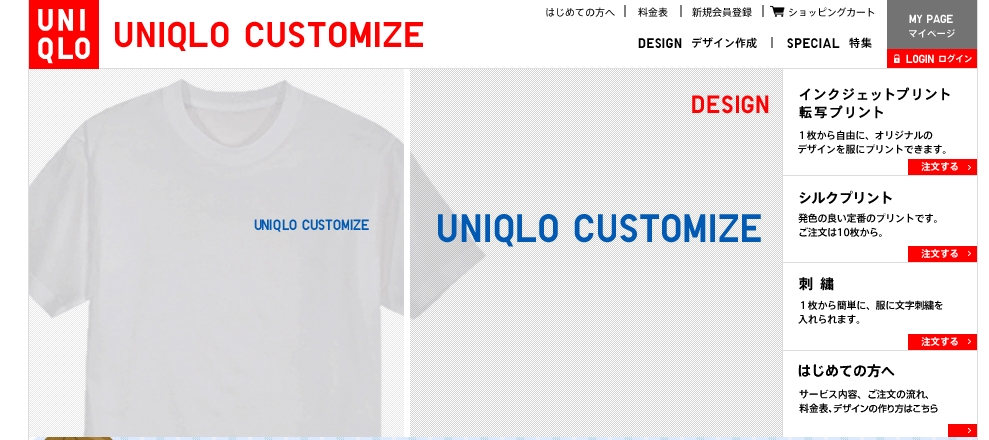The image size is (989, 440).
Task: Open the shopping cart icon
Action: (777, 11)
